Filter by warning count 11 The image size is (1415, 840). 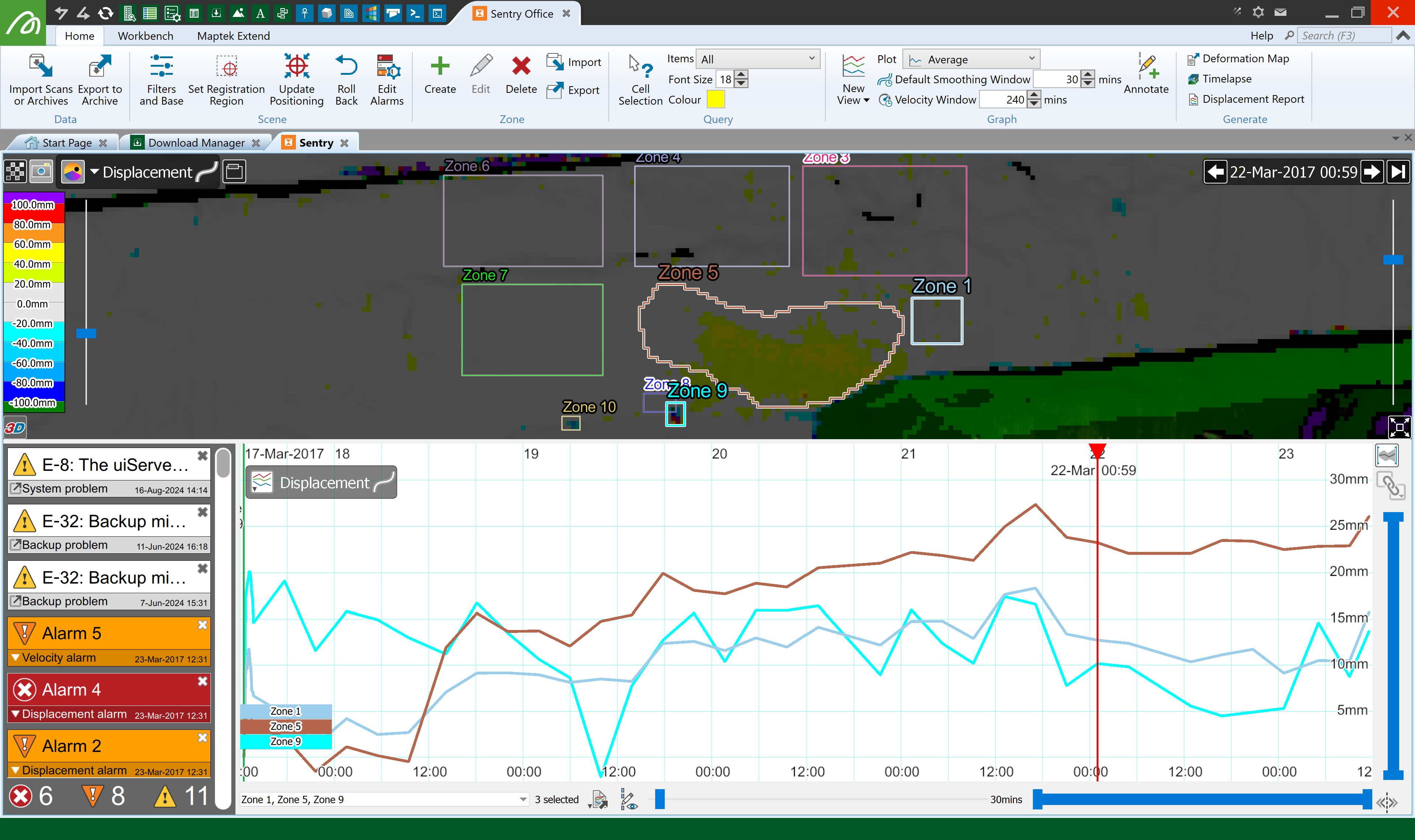pos(182,796)
